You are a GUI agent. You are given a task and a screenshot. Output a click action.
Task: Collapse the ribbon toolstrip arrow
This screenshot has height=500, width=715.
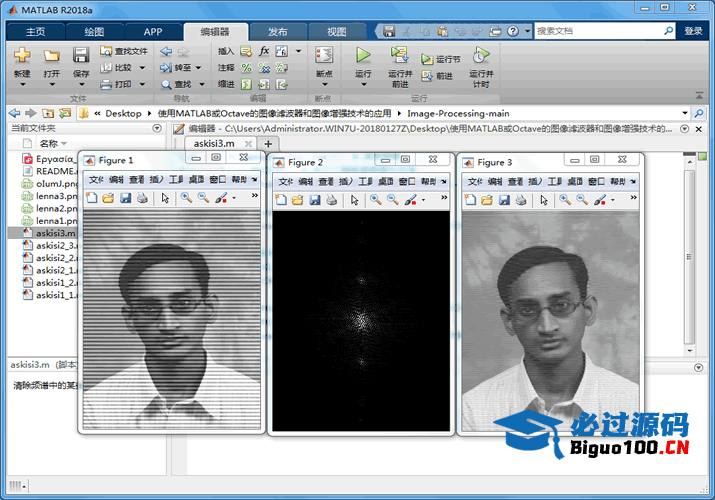pos(699,95)
